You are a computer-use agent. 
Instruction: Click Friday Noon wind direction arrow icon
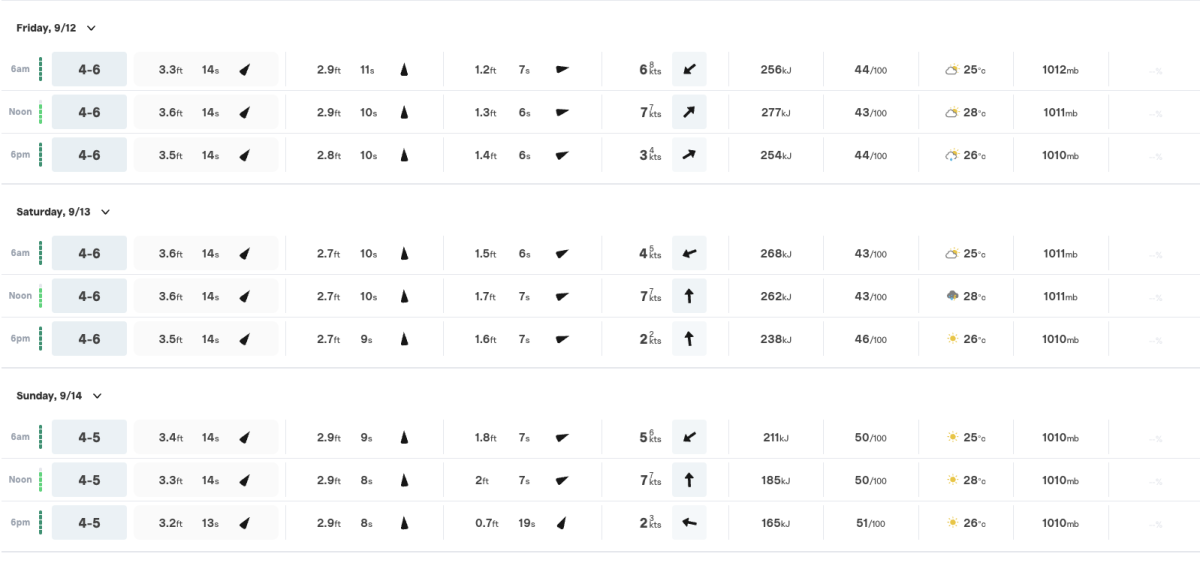(689, 113)
